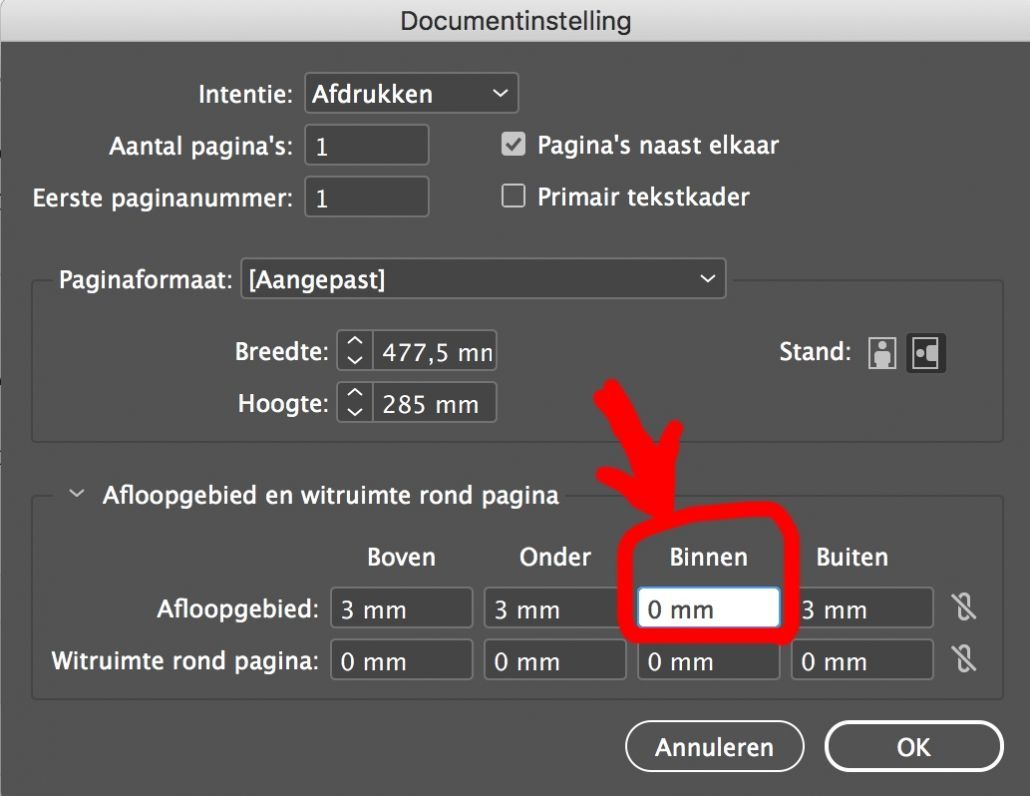1030x796 pixels.
Task: Click the Aantal pagina's input field
Action: pyautogui.click(x=366, y=146)
